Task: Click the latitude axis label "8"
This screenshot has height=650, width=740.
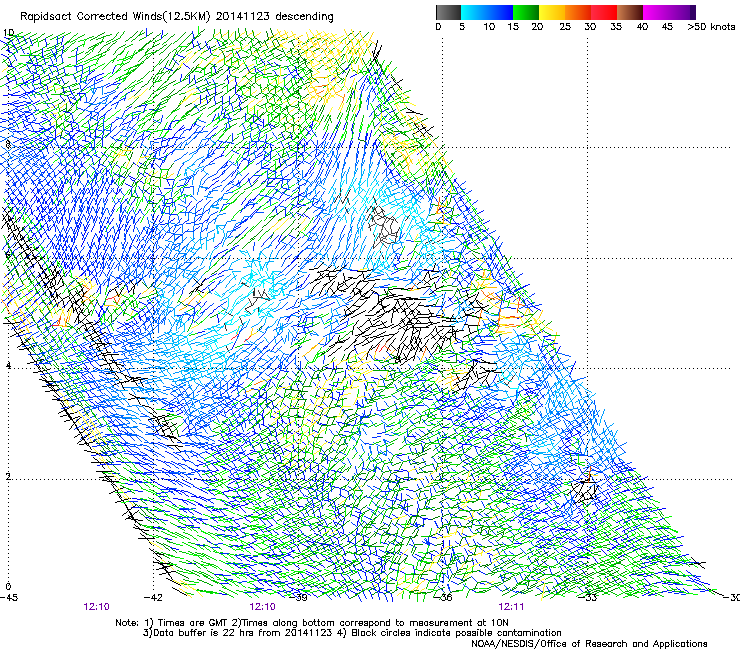Action: tap(8, 145)
